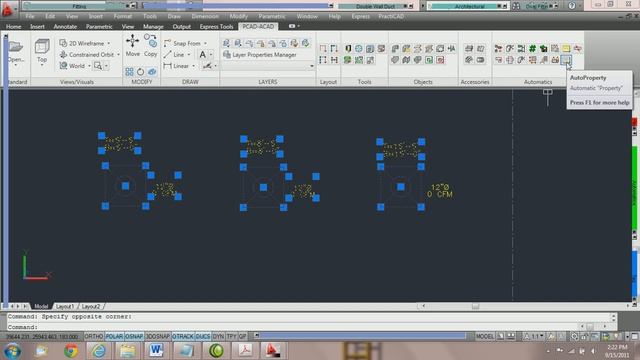Toggle DUCS in status bar
Screen dimensions: 640x360
point(203,336)
